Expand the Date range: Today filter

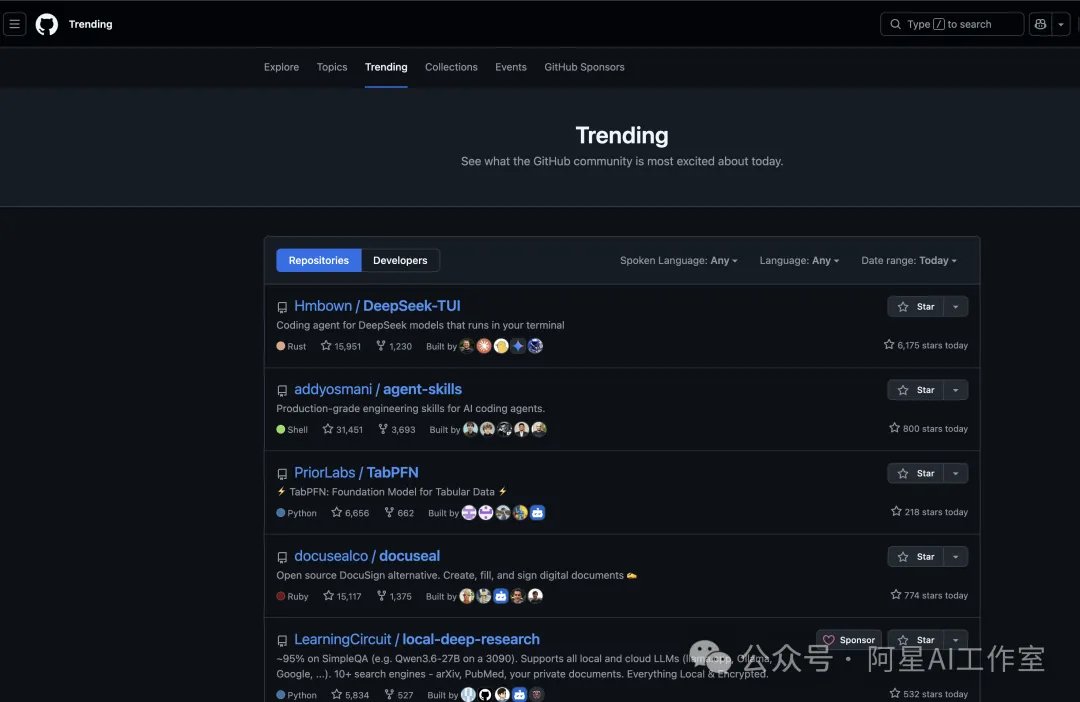[x=908, y=260]
